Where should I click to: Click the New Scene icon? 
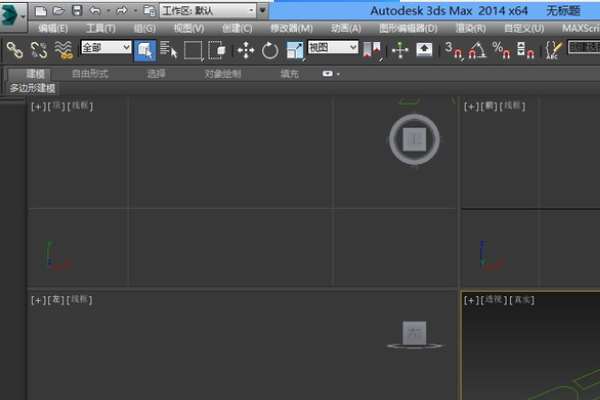41,11
